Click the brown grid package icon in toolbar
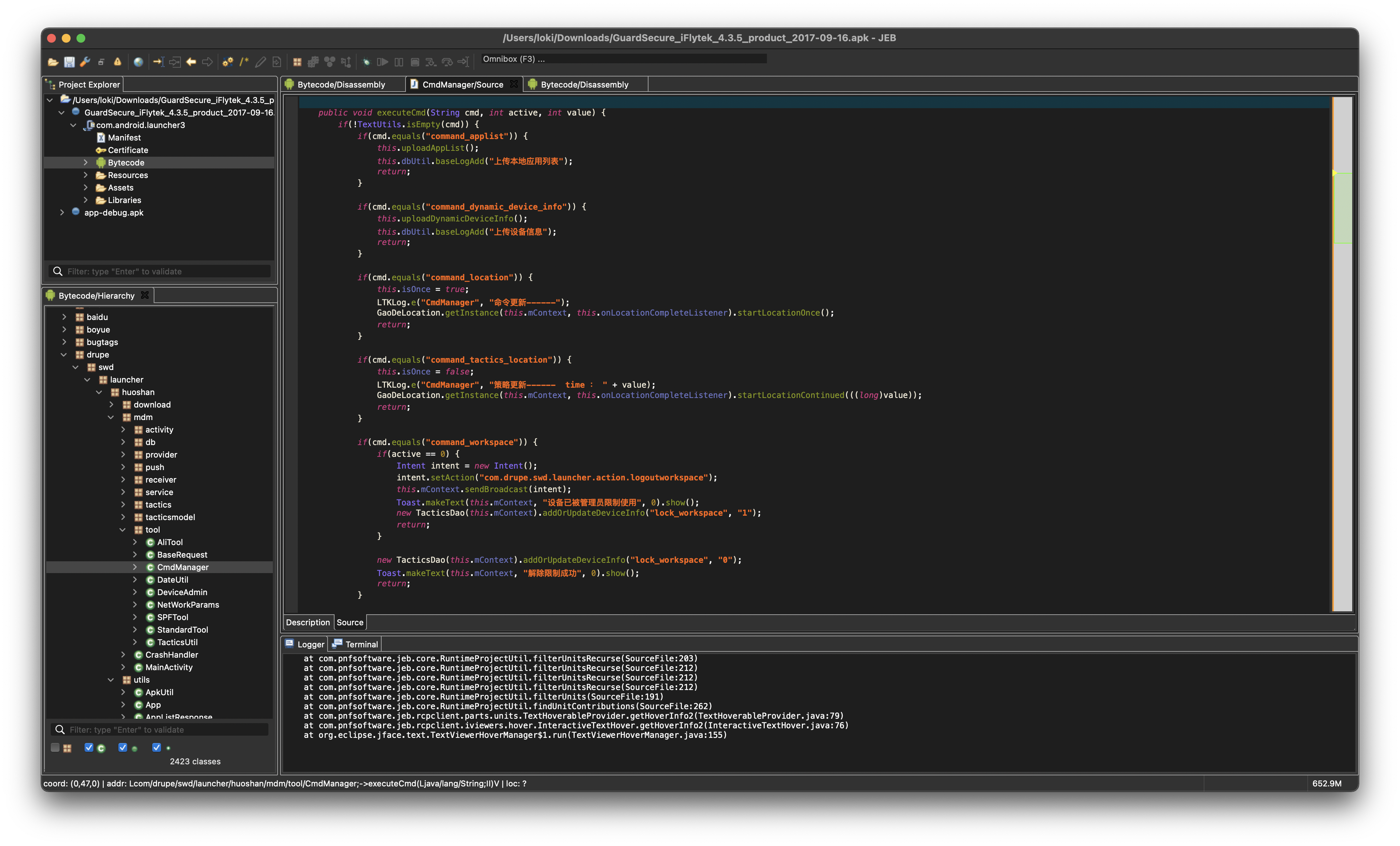This screenshot has height=846, width=1400. pyautogui.click(x=297, y=62)
